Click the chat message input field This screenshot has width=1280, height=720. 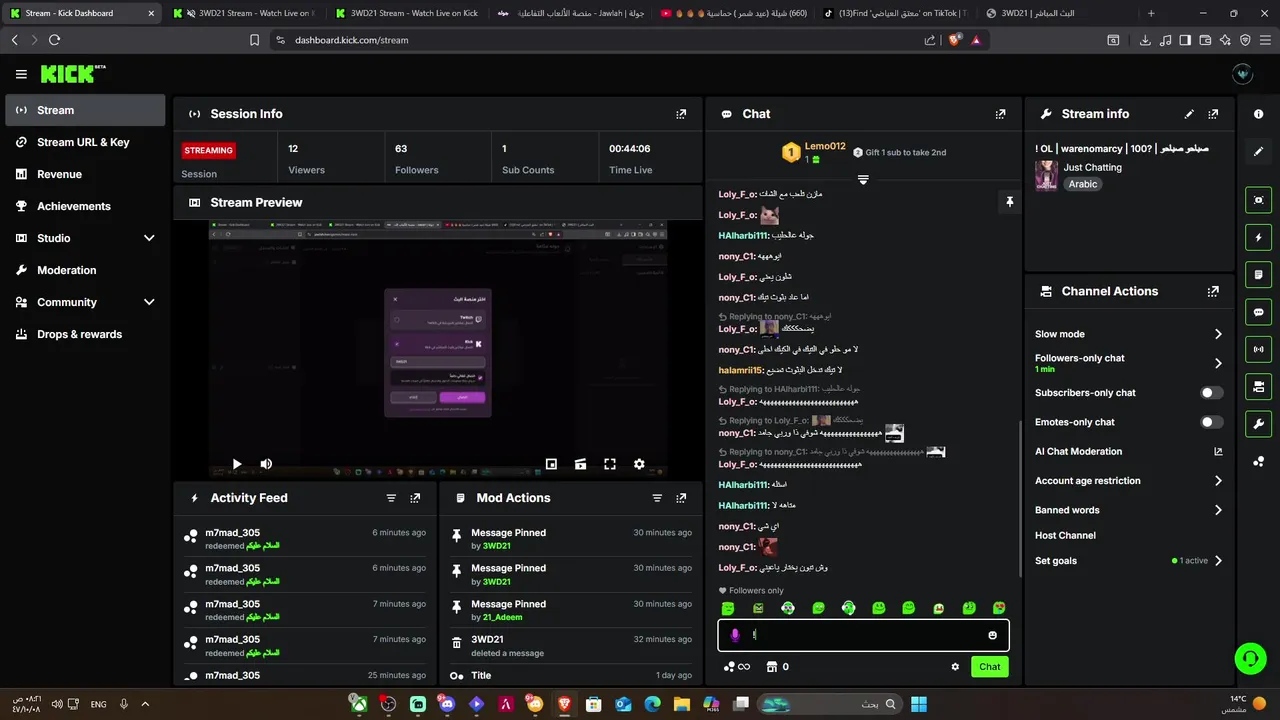(x=863, y=635)
